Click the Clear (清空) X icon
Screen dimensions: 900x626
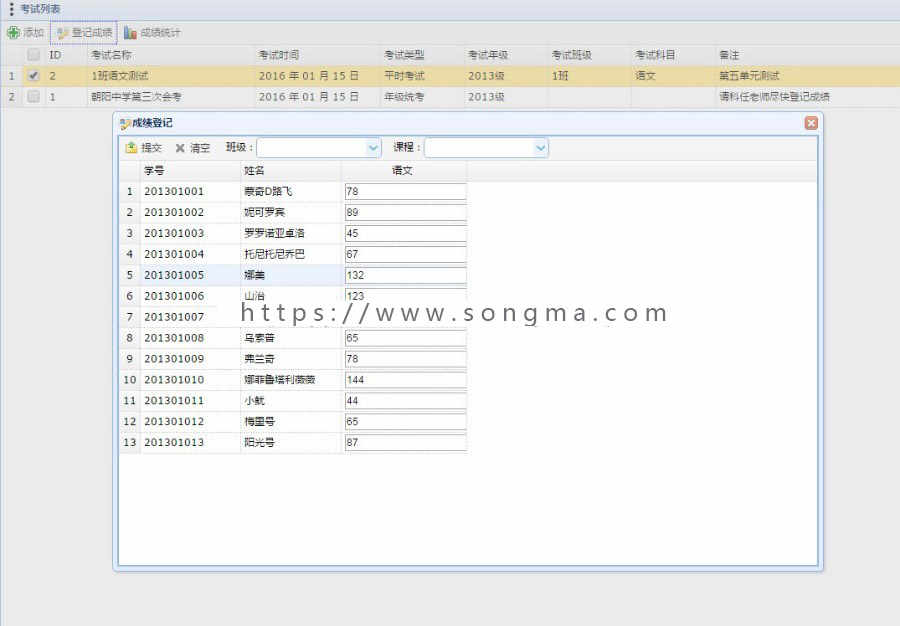tap(180, 148)
